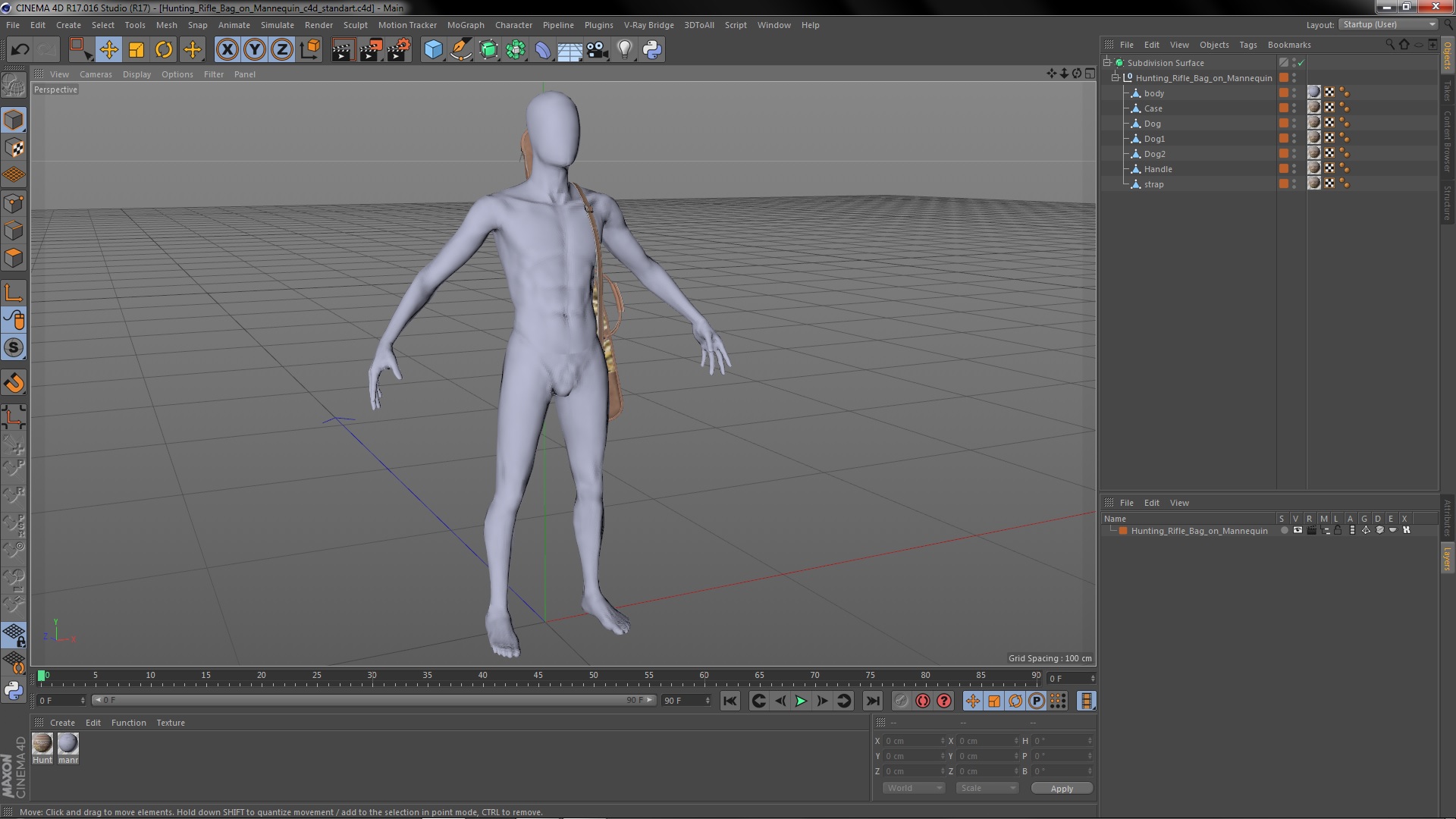Viewport: 1456px width, 819px height.
Task: Go to the end of animation
Action: [873, 701]
